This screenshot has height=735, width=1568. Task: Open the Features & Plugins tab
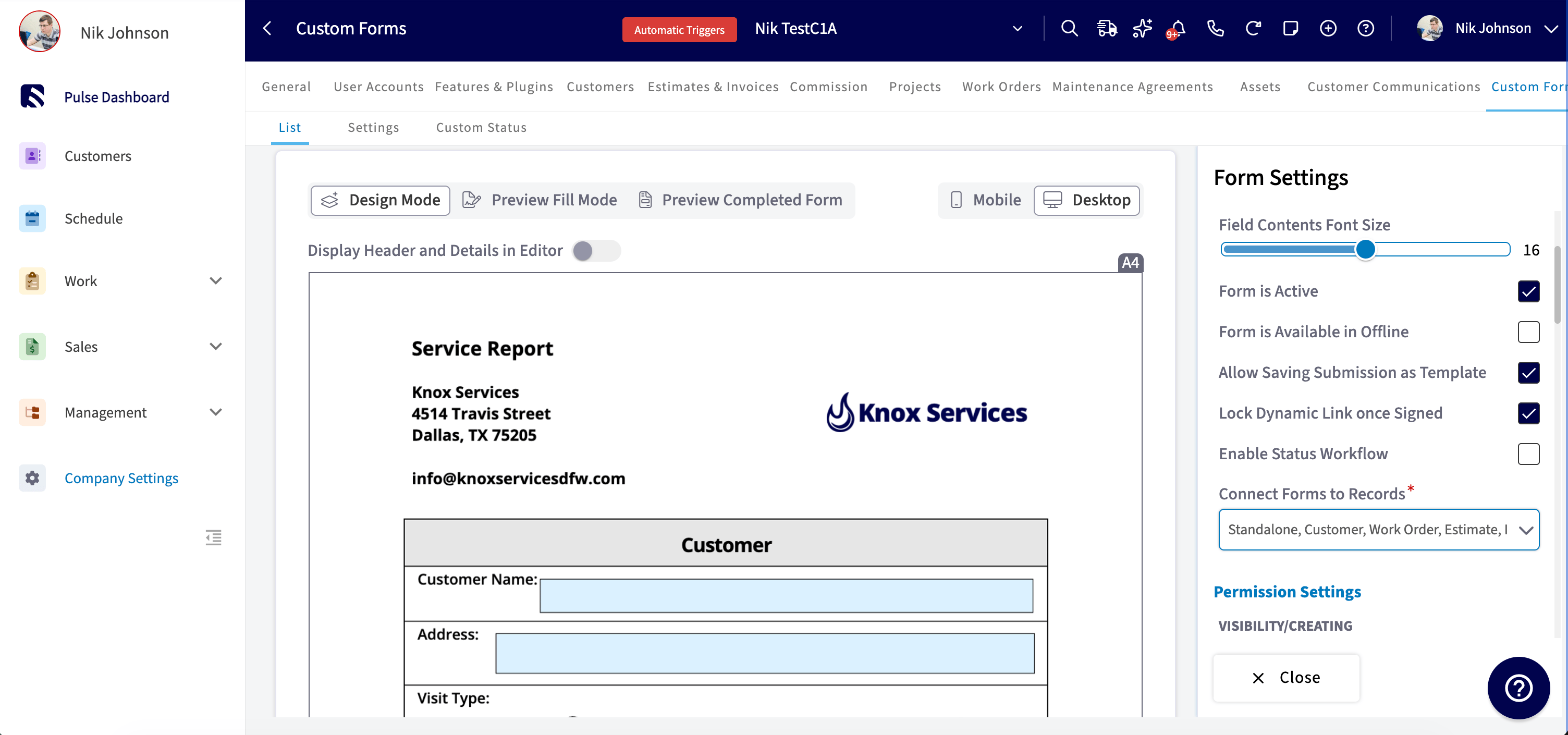pyautogui.click(x=494, y=87)
